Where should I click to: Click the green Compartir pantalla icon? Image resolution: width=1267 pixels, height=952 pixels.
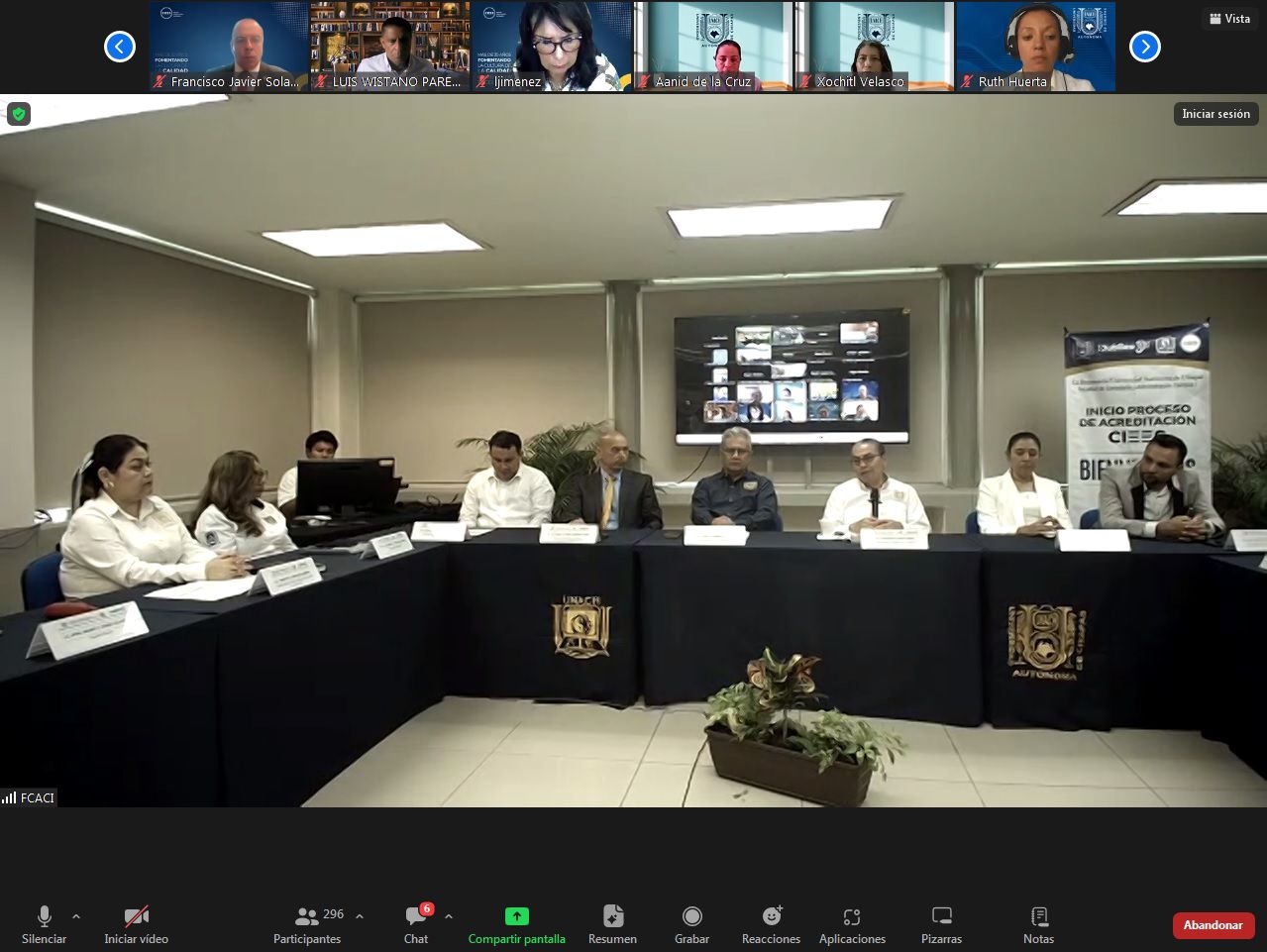[x=516, y=916]
